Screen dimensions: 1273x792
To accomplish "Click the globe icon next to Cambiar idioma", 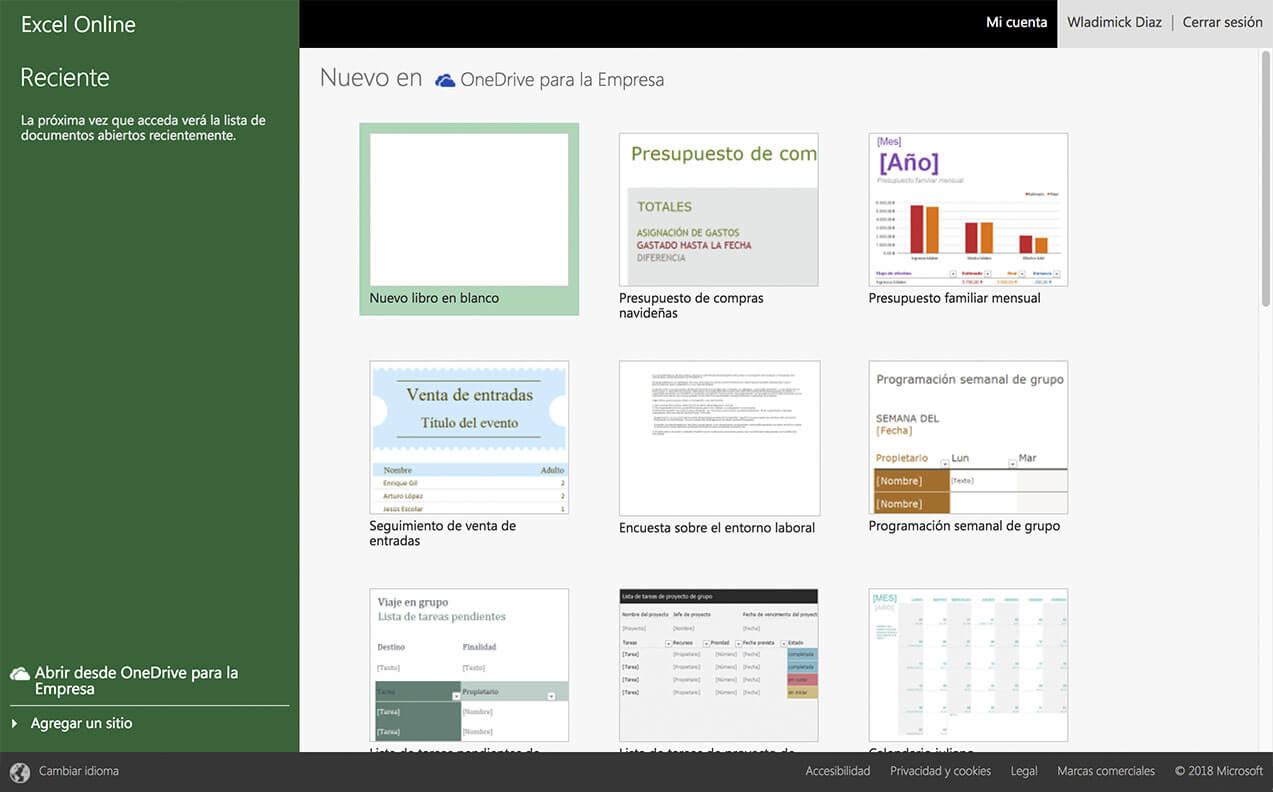I will (x=20, y=772).
